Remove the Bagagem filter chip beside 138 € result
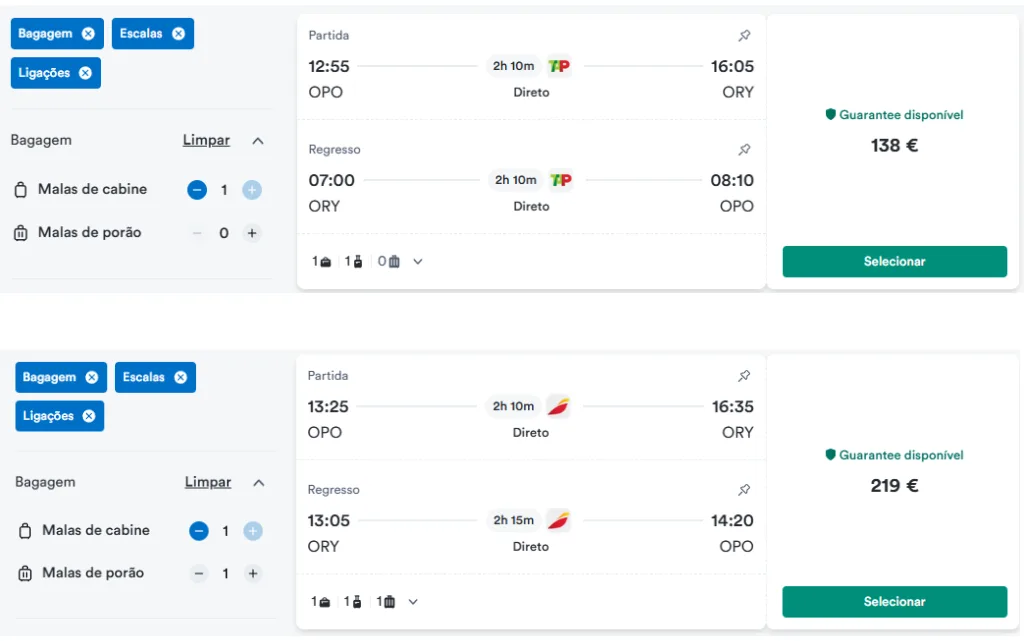 click(x=88, y=34)
